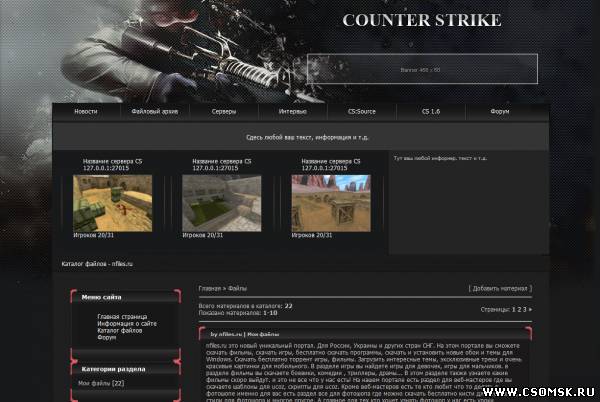Click the Главная breadcrumb link
Image resolution: width=600 pixels, height=402 pixels.
tap(209, 288)
